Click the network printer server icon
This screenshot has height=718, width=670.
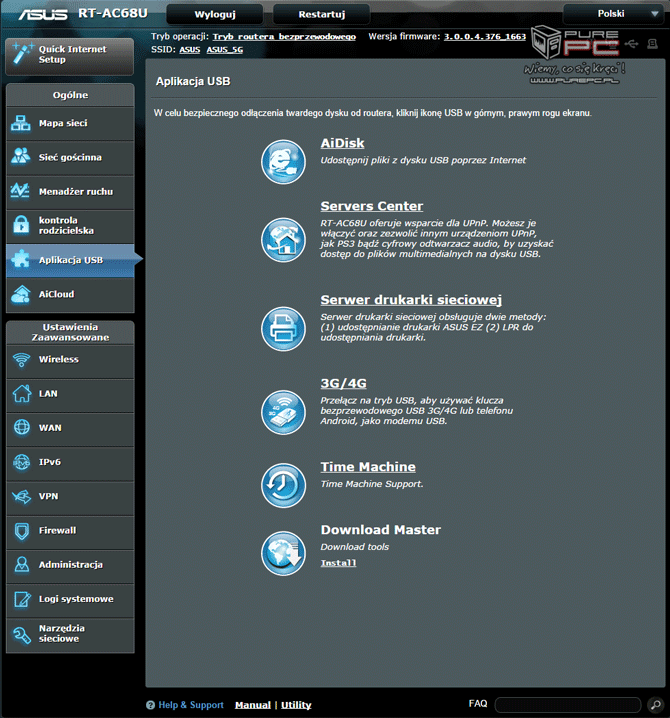click(x=283, y=329)
